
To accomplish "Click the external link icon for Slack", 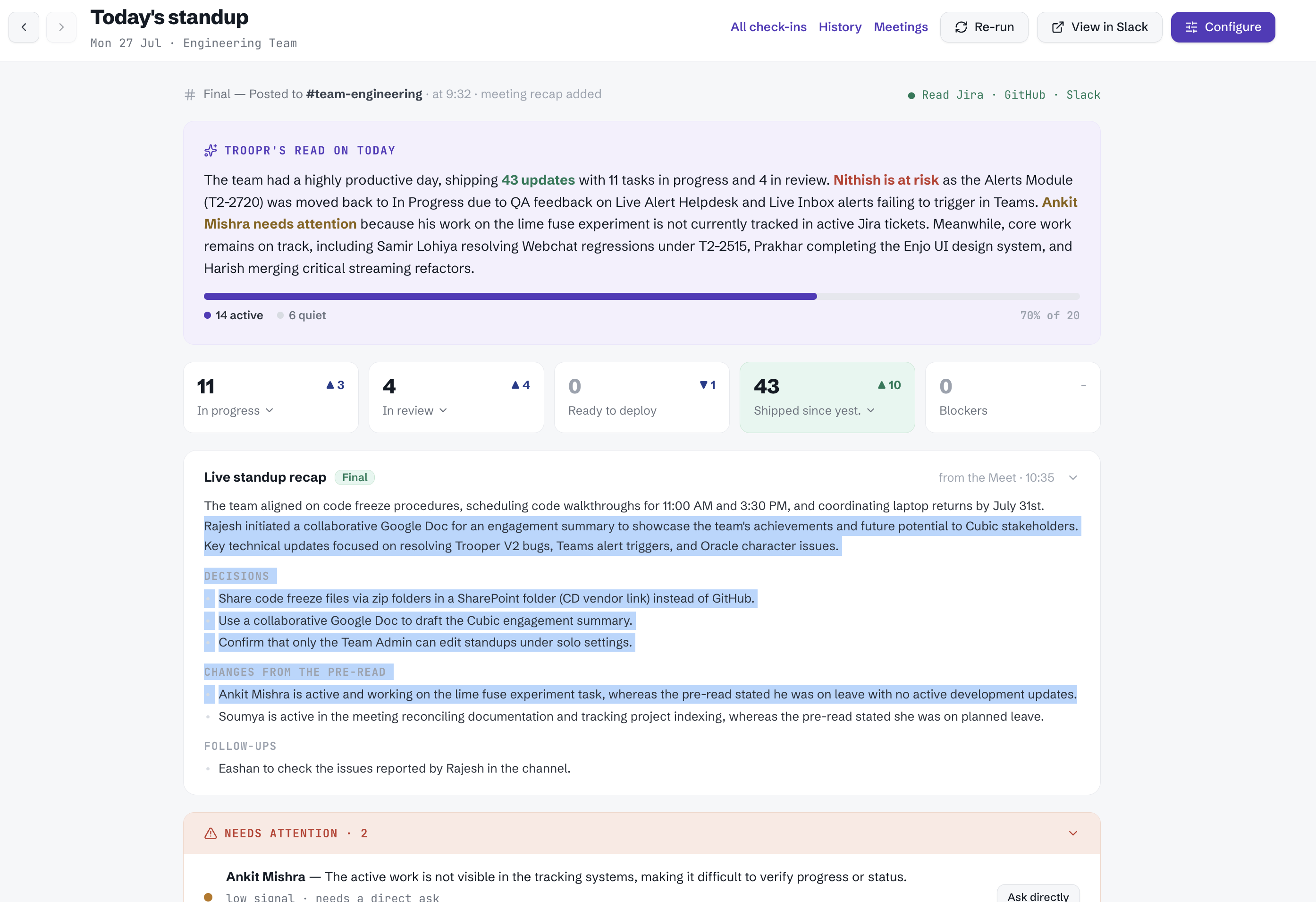I will 1057,27.
